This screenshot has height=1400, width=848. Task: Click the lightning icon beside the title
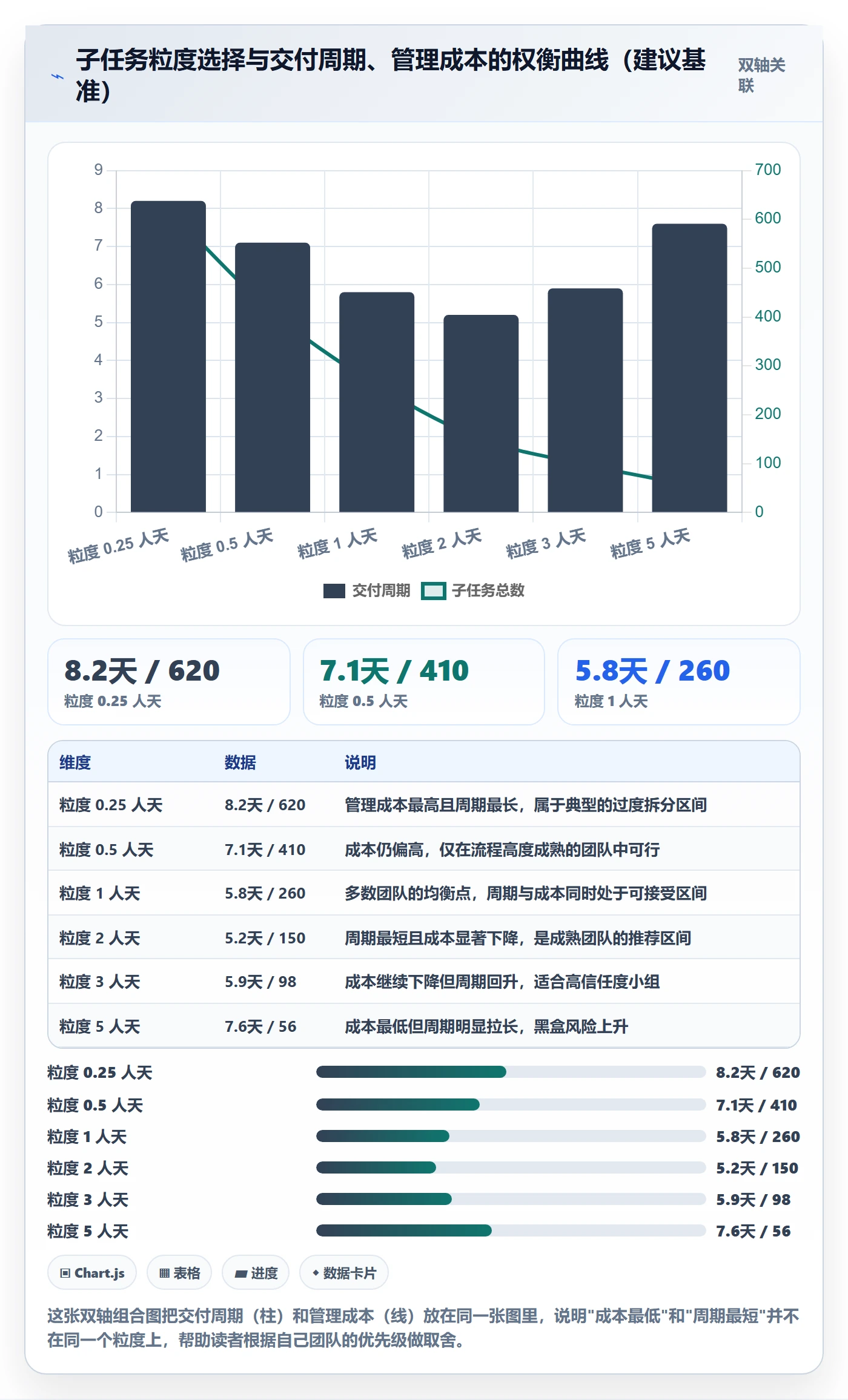[58, 76]
